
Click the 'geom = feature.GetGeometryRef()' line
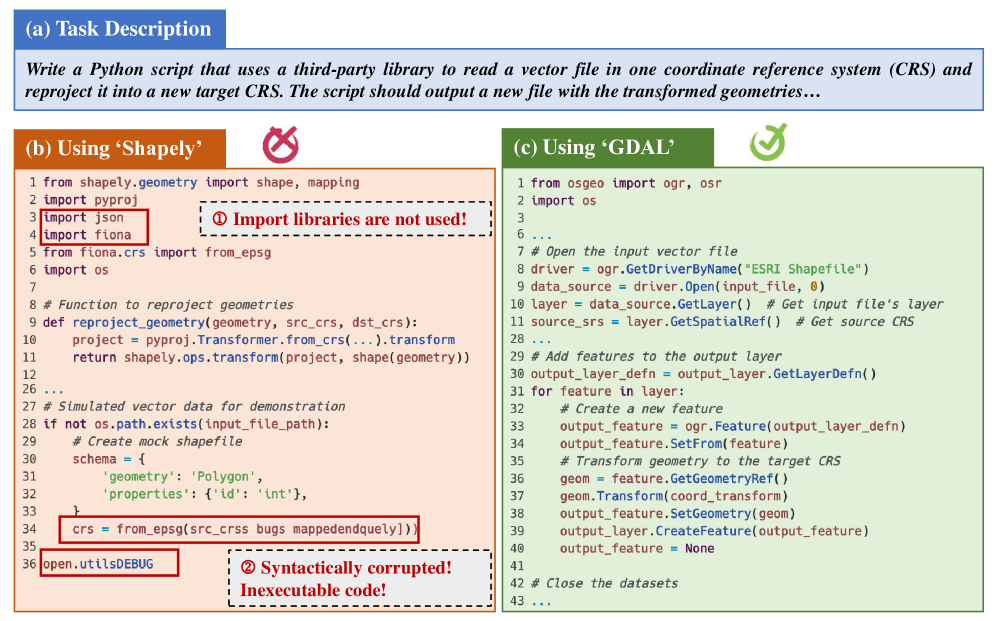[674, 479]
